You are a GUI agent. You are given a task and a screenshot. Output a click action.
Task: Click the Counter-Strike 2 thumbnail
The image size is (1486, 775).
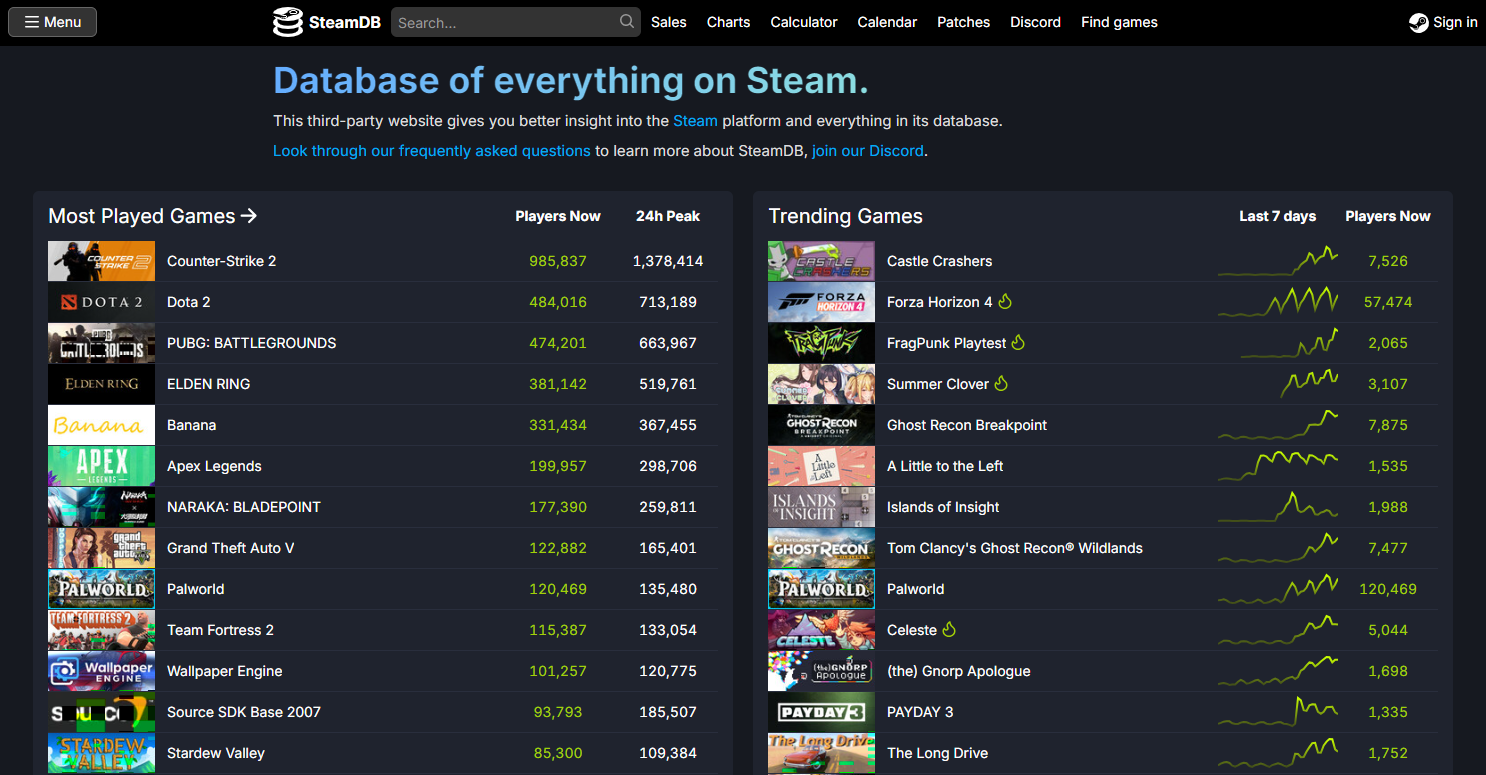pyautogui.click(x=101, y=260)
